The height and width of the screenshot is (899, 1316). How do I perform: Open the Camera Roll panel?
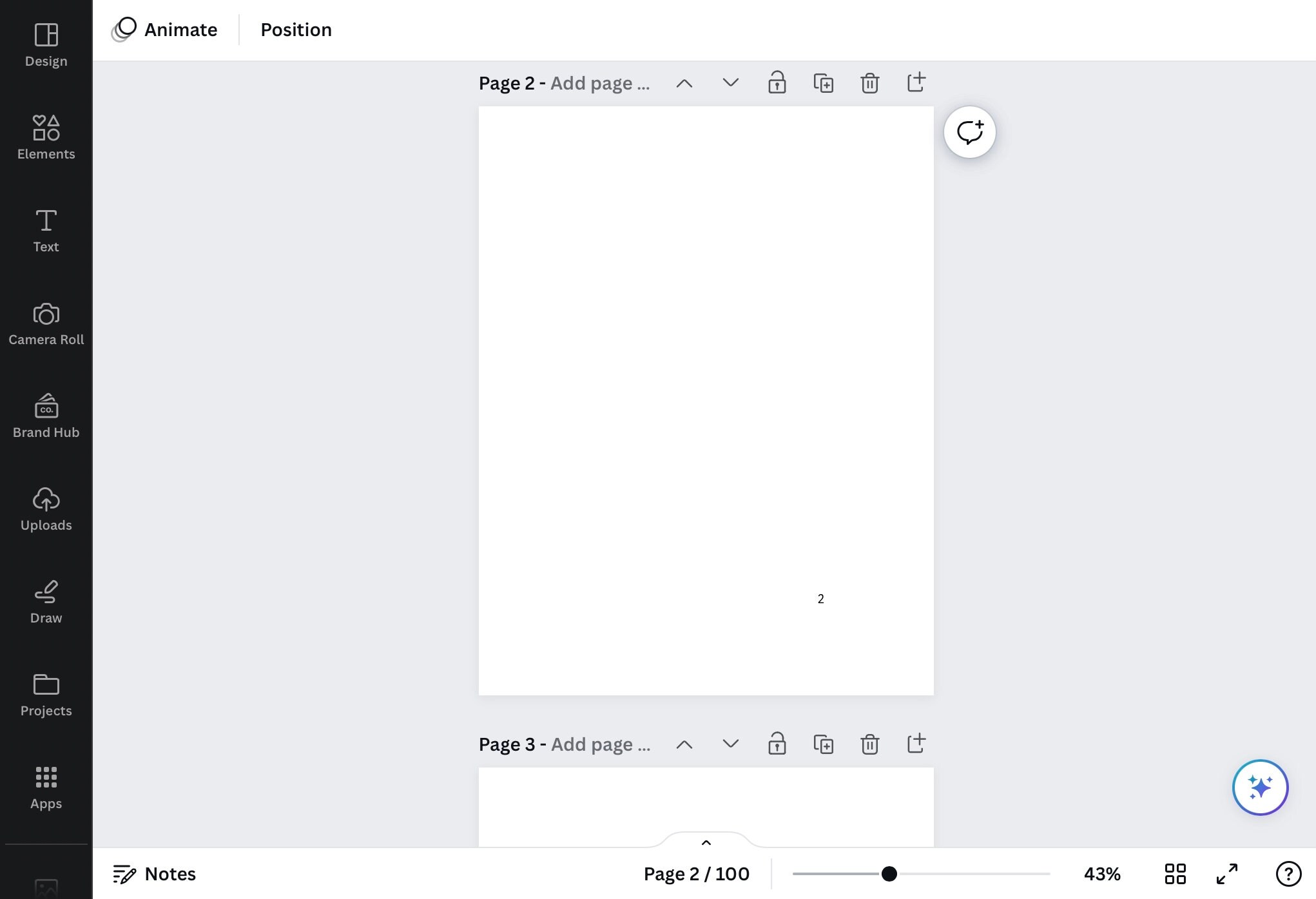(46, 324)
